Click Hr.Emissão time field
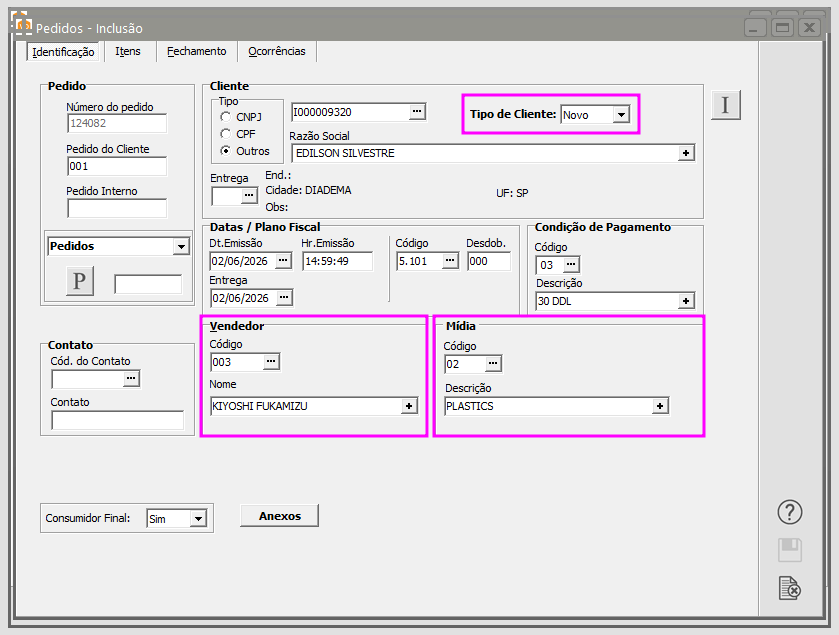 point(338,261)
